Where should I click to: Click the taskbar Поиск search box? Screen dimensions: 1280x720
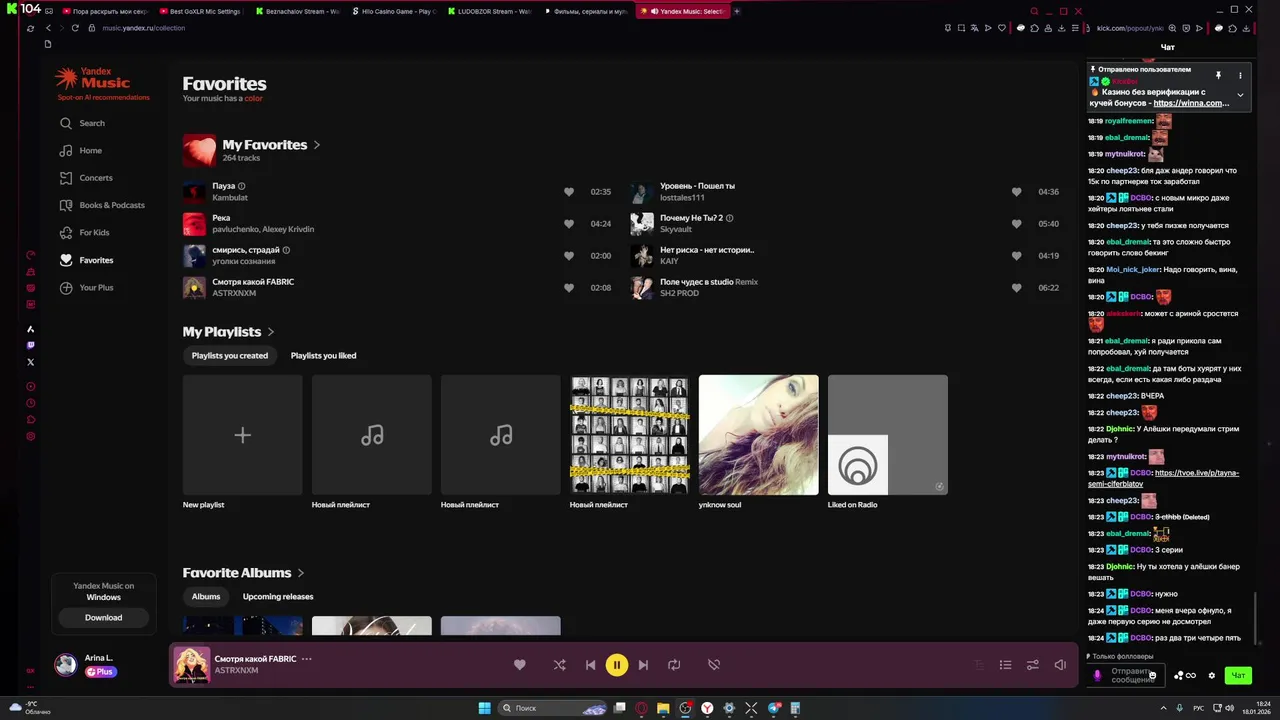tap(553, 708)
